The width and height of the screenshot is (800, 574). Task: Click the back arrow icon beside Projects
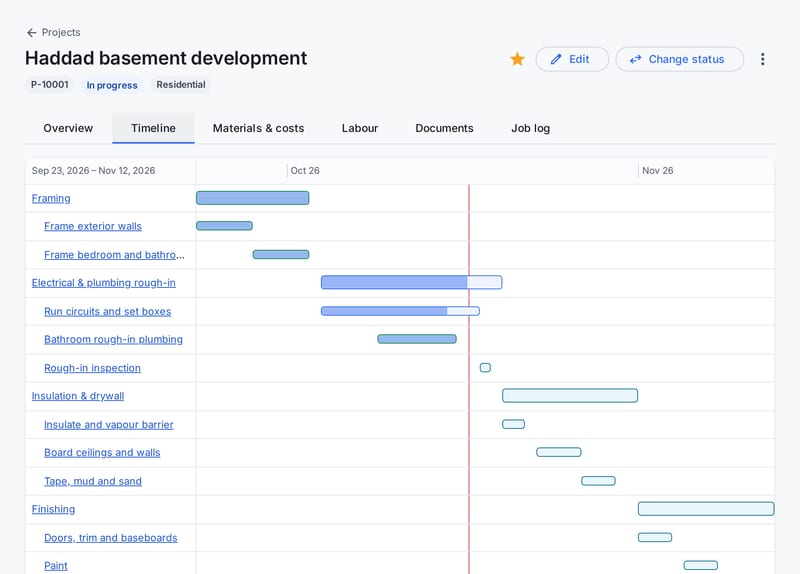click(32, 33)
